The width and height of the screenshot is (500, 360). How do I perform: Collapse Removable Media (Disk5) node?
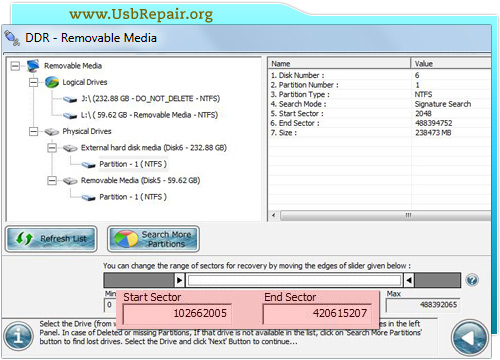[x=52, y=181]
